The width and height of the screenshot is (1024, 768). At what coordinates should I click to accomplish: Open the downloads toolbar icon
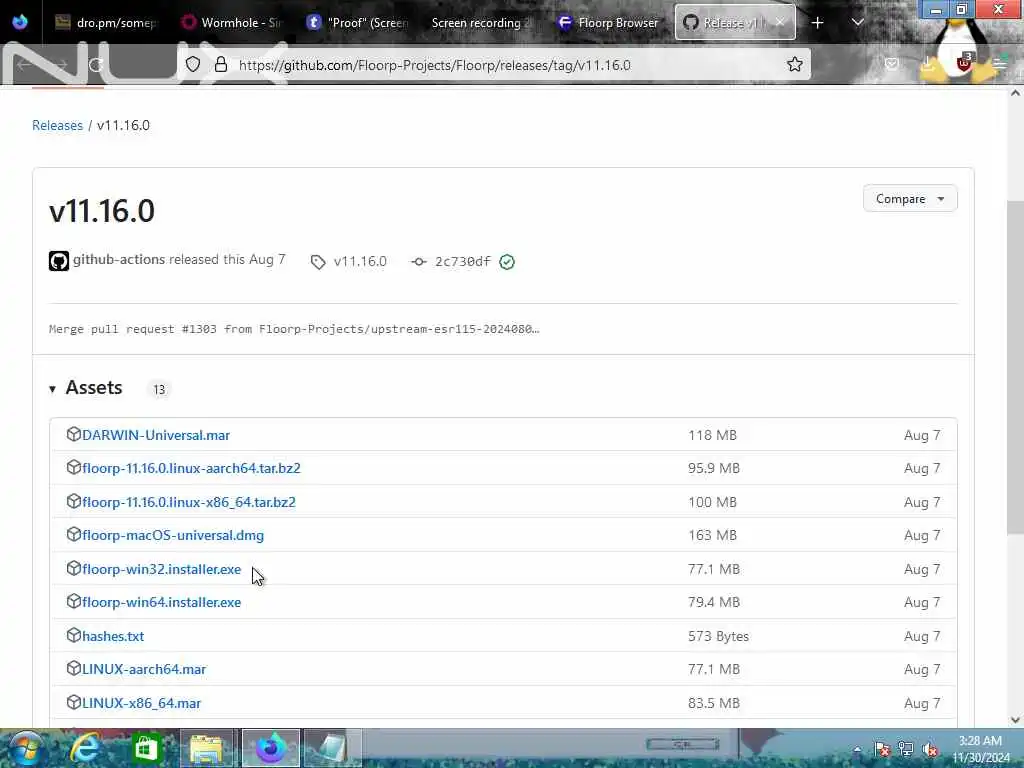tap(928, 64)
